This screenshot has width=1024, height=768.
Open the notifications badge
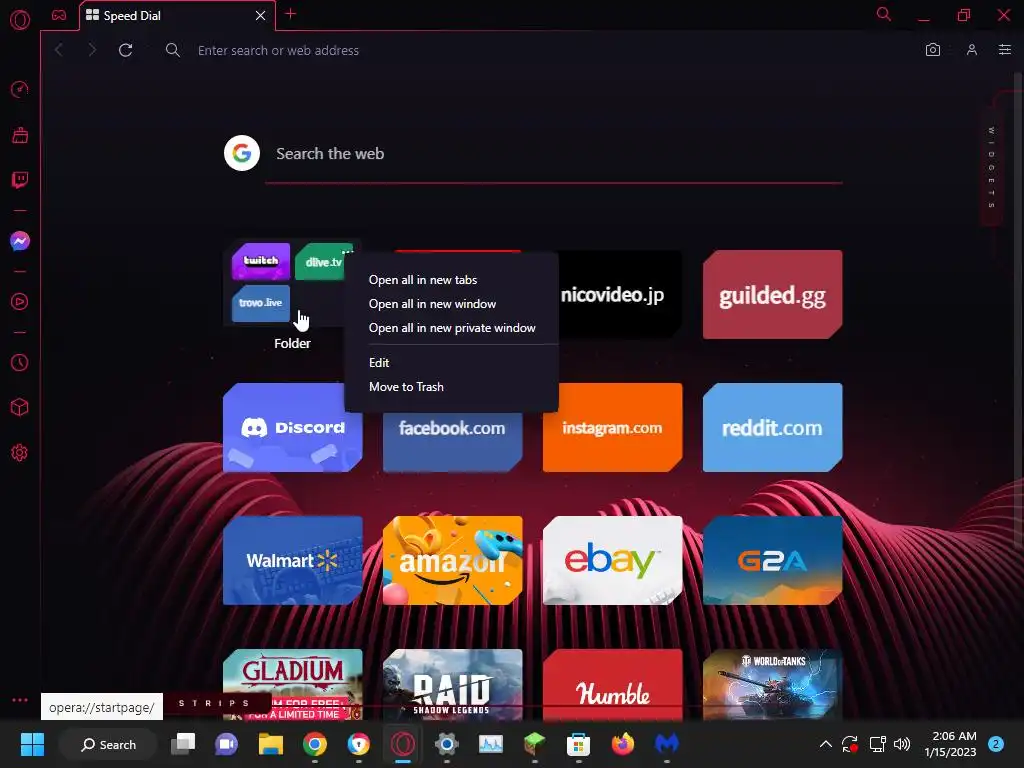click(996, 744)
